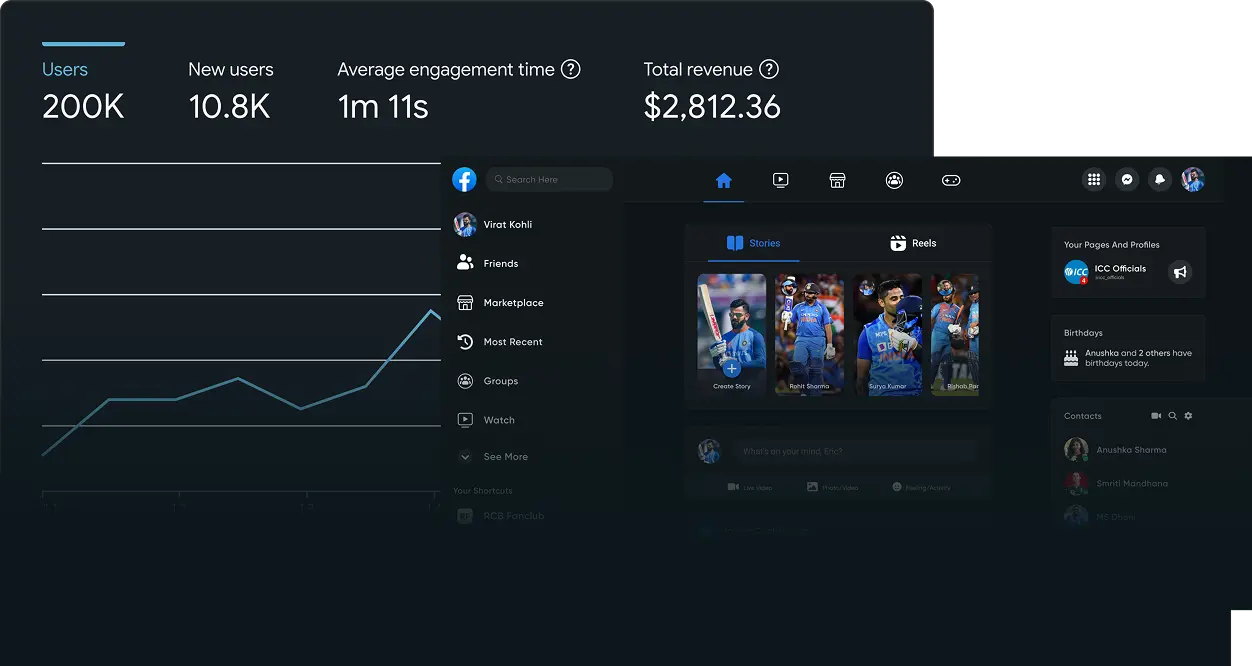The height and width of the screenshot is (666, 1252).
Task: Click the Contacts heading
Action: (x=1083, y=416)
